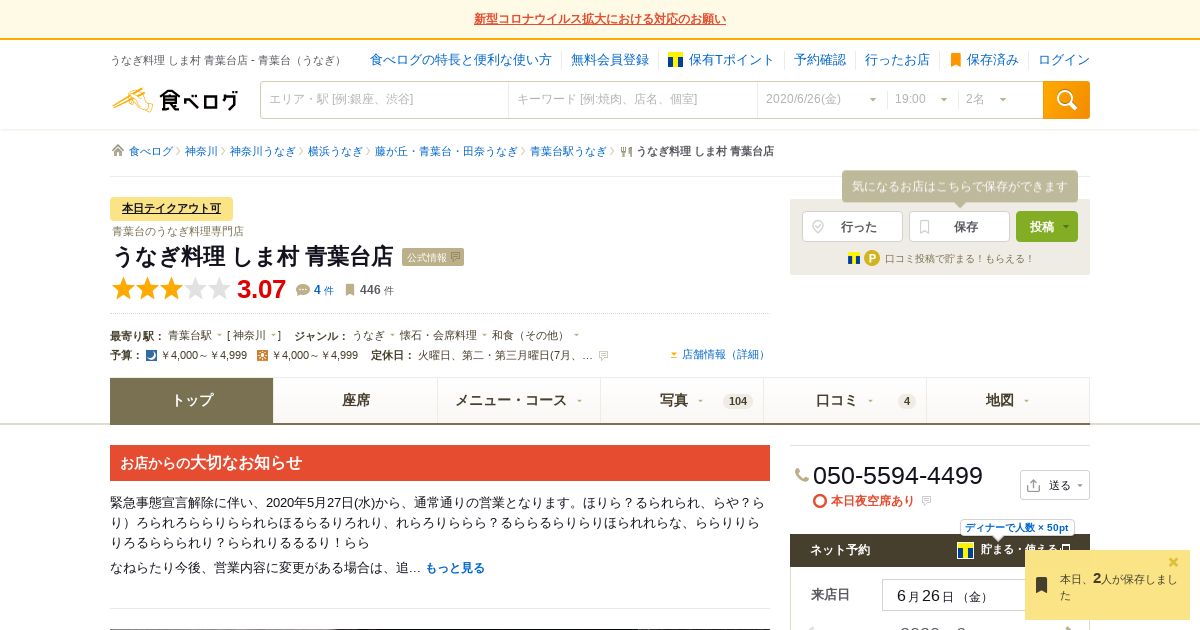Click the 本日テイクアウト可 badge

171,208
